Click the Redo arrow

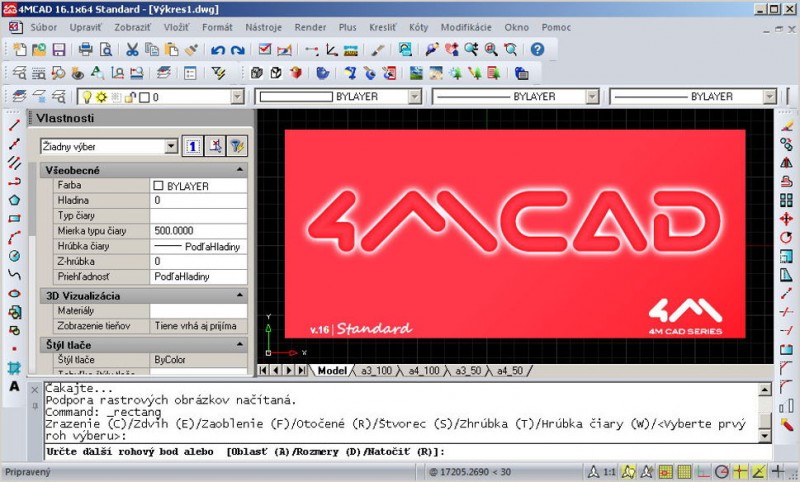(x=238, y=49)
